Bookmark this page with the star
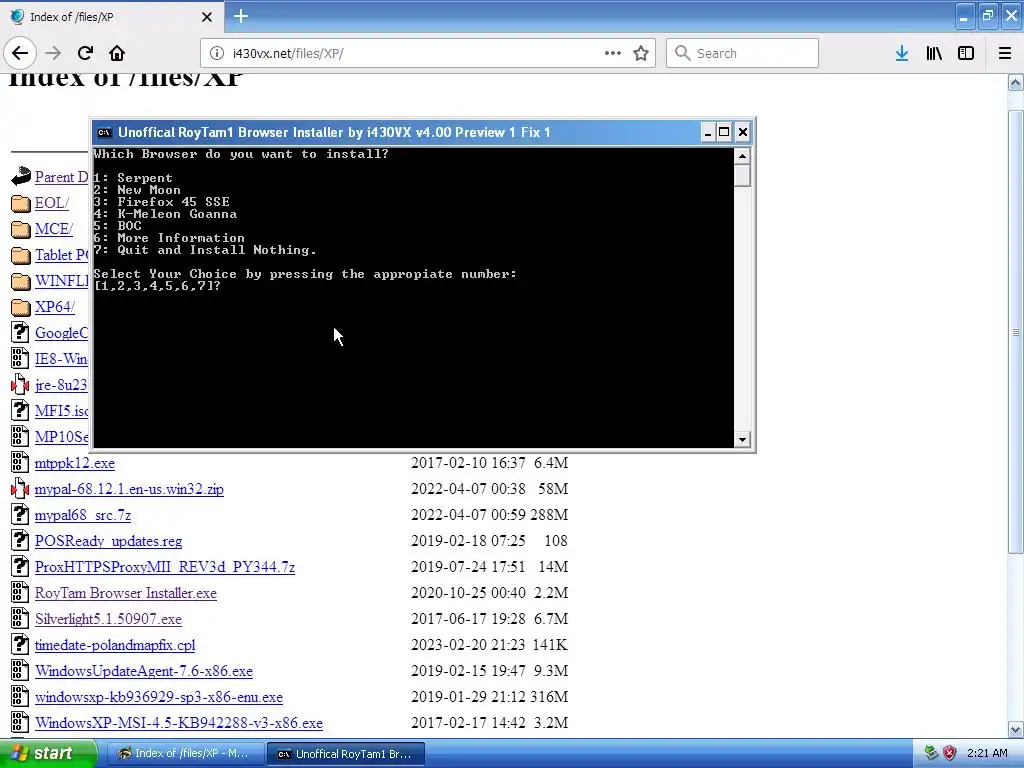 [641, 53]
